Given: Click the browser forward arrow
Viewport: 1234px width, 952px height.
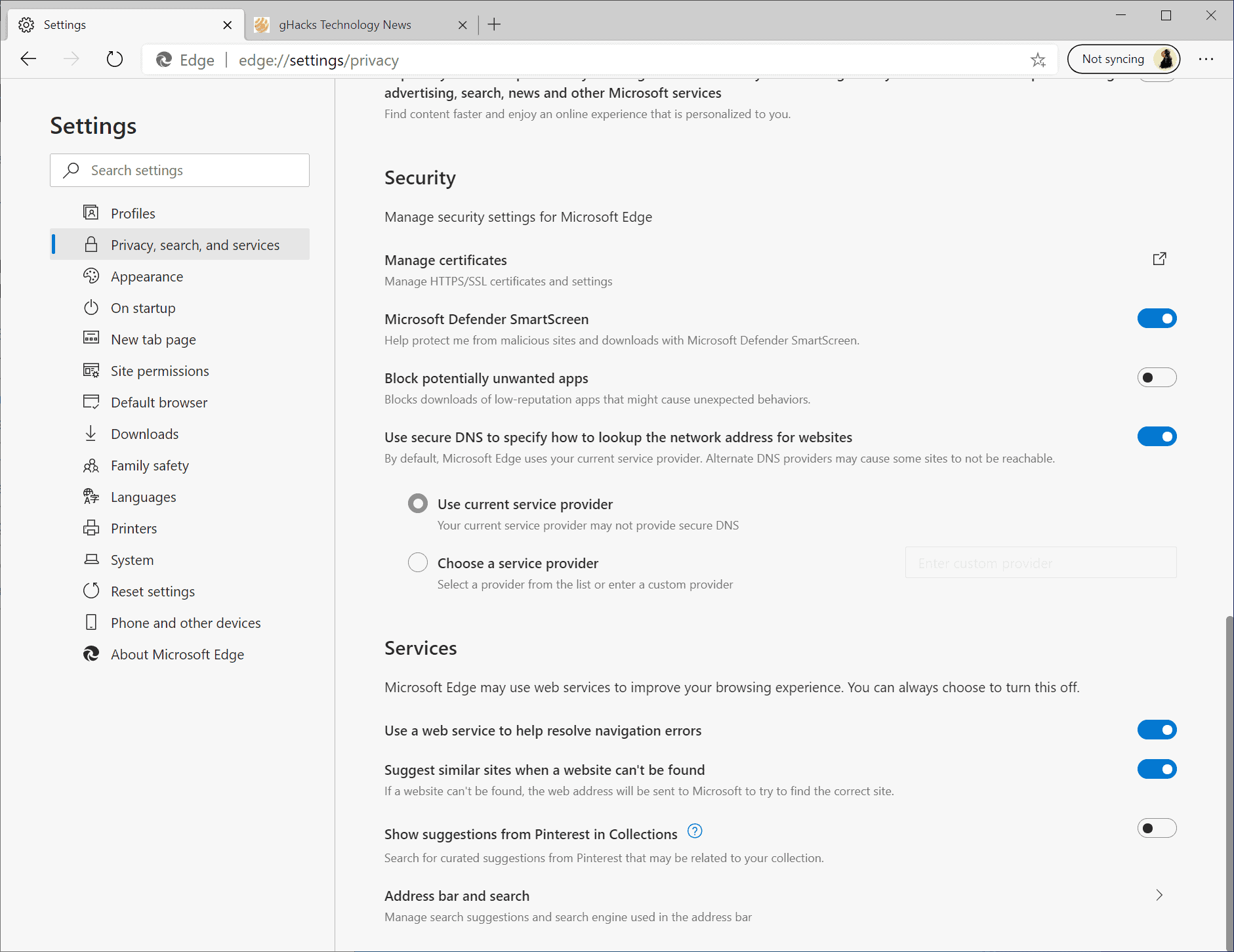Looking at the screenshot, I should tap(71, 59).
